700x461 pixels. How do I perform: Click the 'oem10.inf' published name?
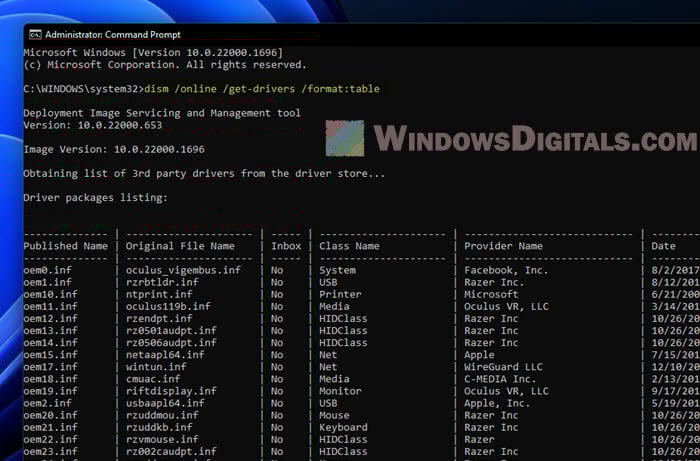click(x=50, y=294)
